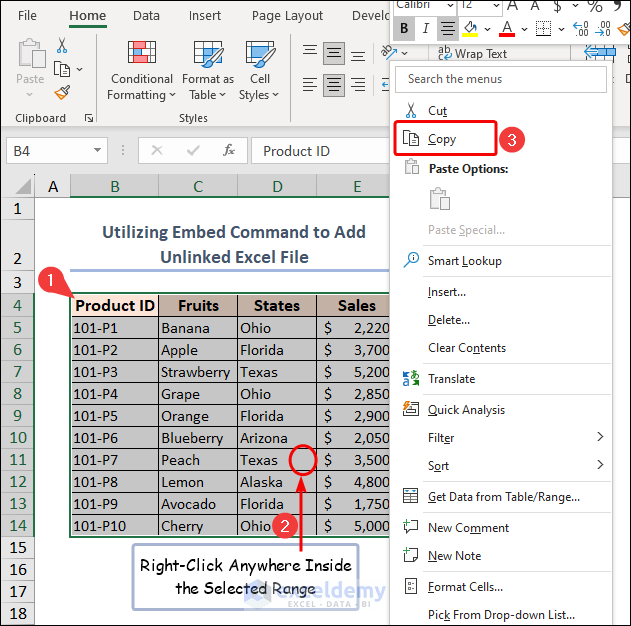
Task: Click Format as Table icon
Action: pyautogui.click(x=208, y=54)
